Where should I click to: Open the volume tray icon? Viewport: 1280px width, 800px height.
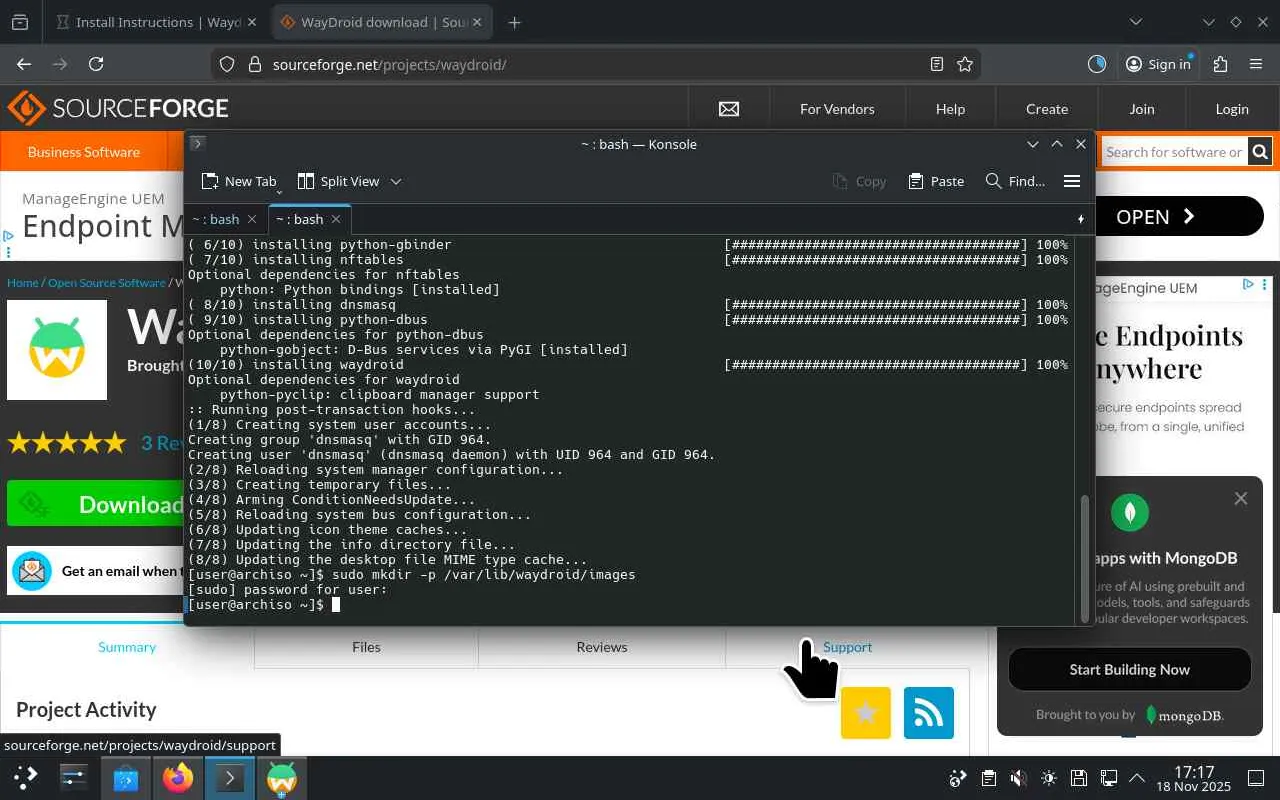pos(1018,778)
